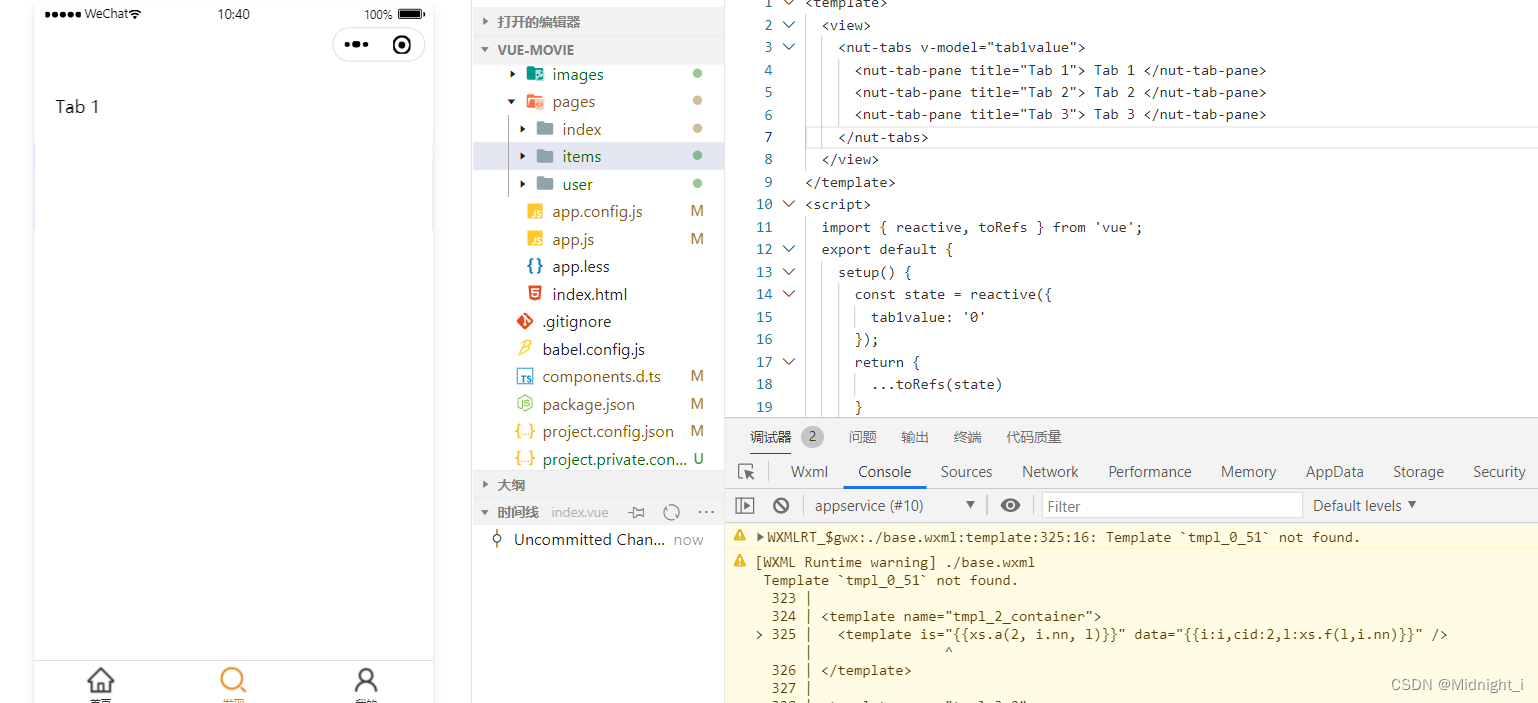
Task: Expand the 大纲 outline section
Action: click(x=485, y=485)
